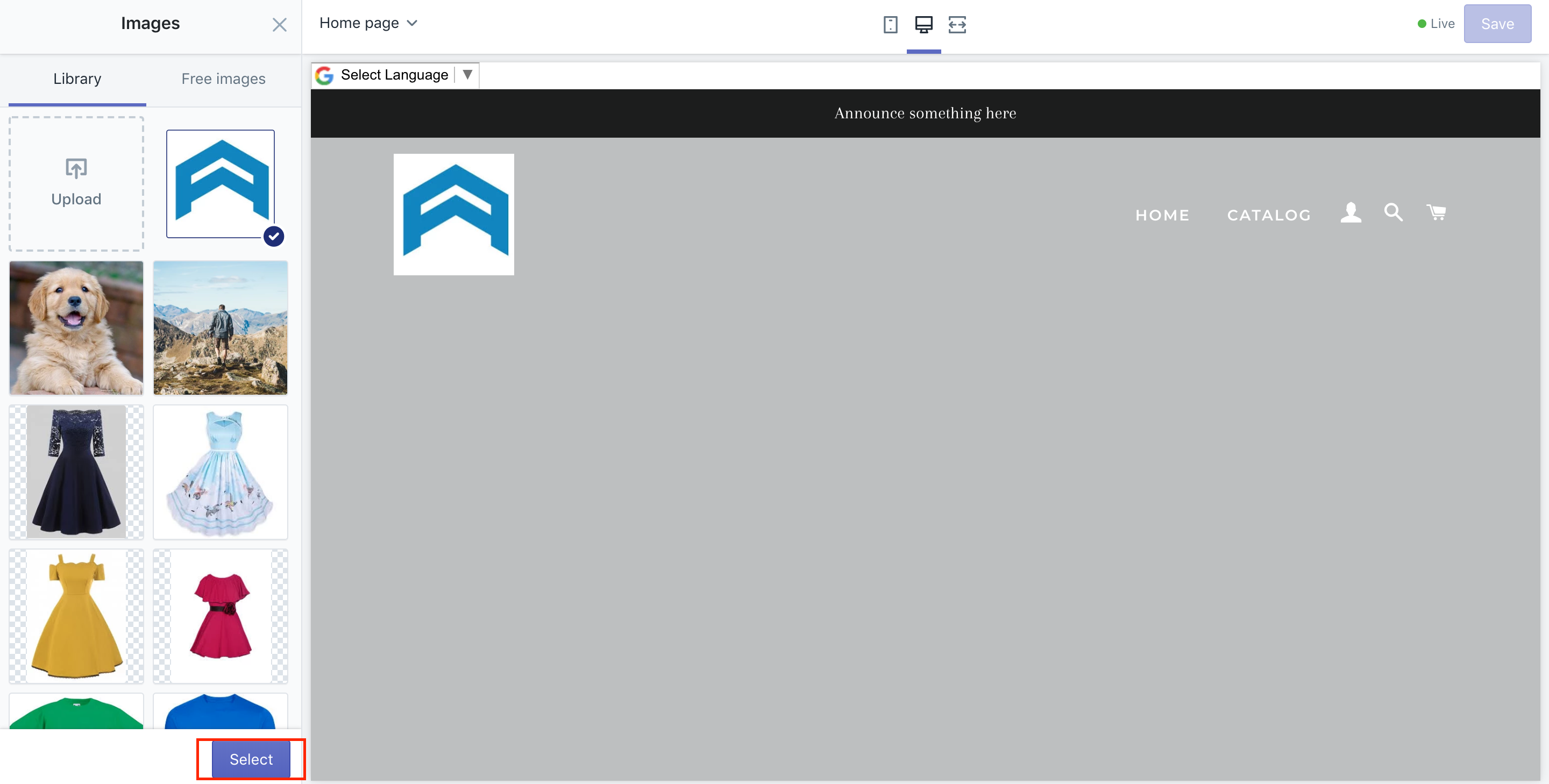Switch to desktop preview icon
The image size is (1549, 784).
pos(923,25)
